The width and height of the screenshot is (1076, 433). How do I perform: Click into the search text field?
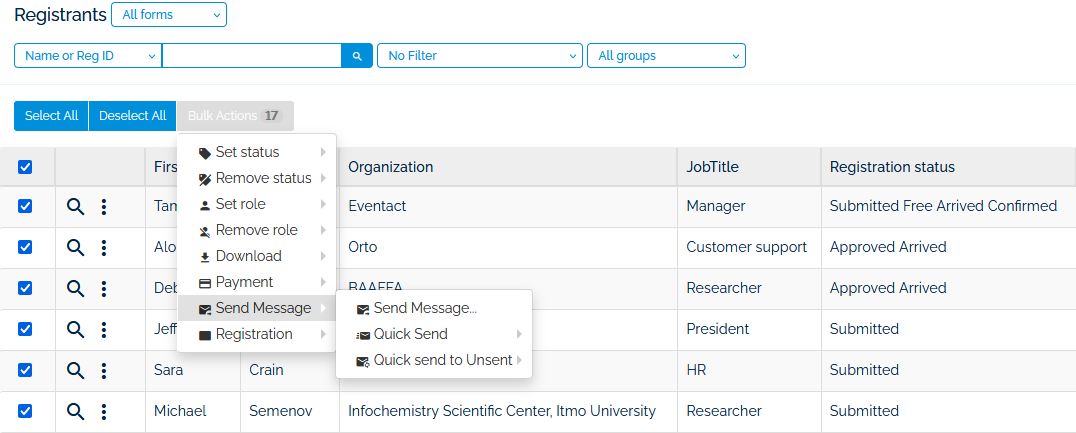[x=251, y=56]
